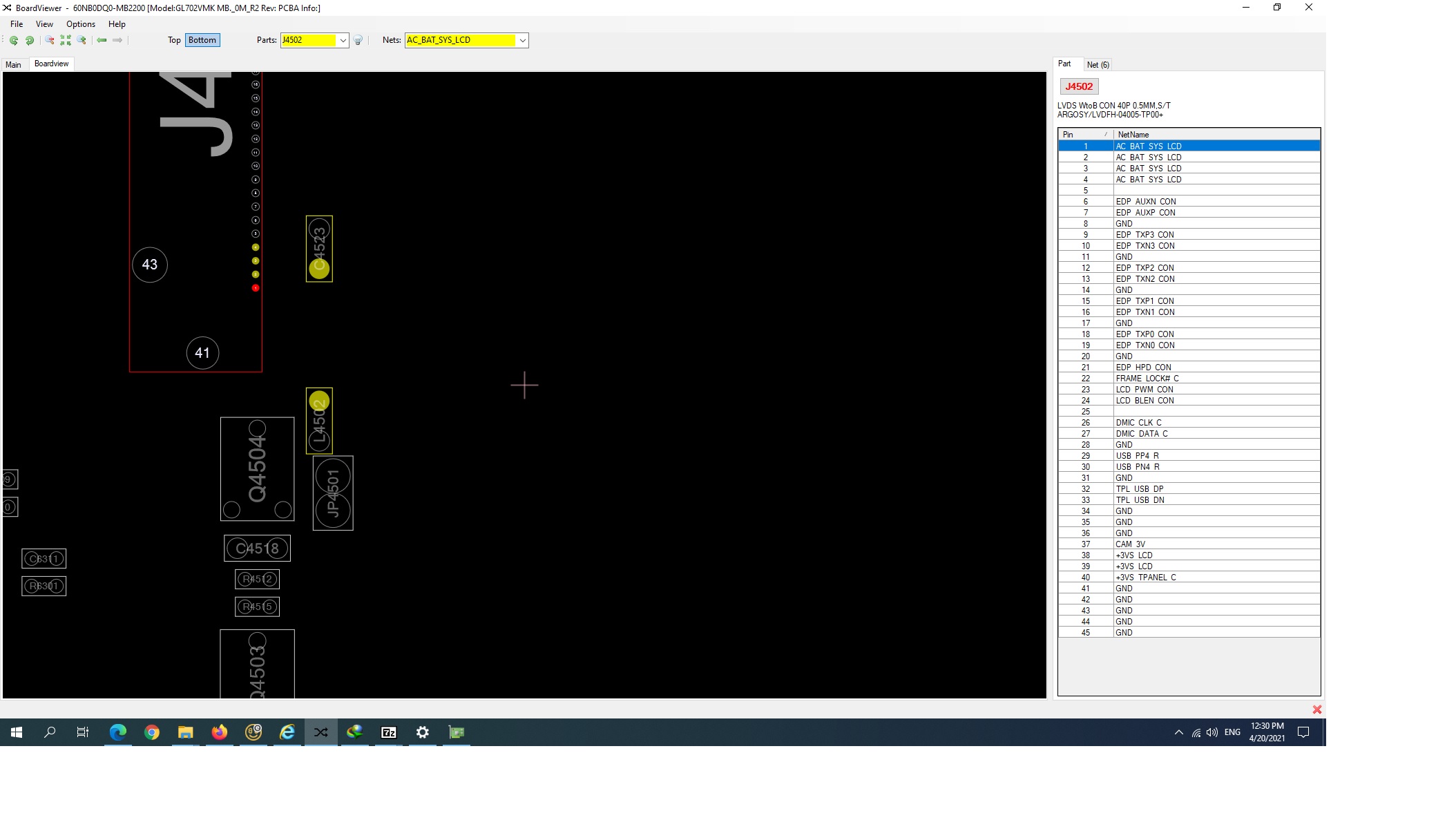Click the zoom out magnifier icon

[50, 41]
